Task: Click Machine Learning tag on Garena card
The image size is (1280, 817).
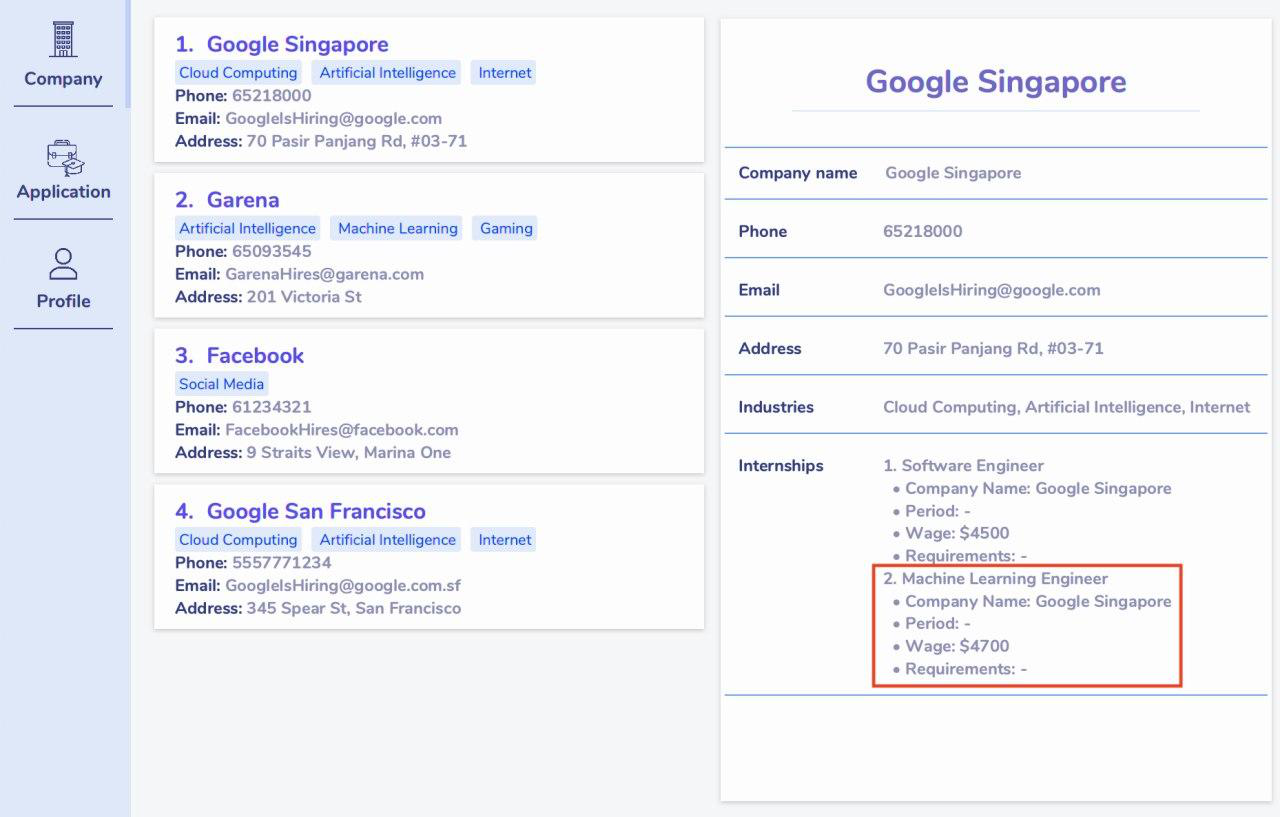Action: click(x=398, y=228)
